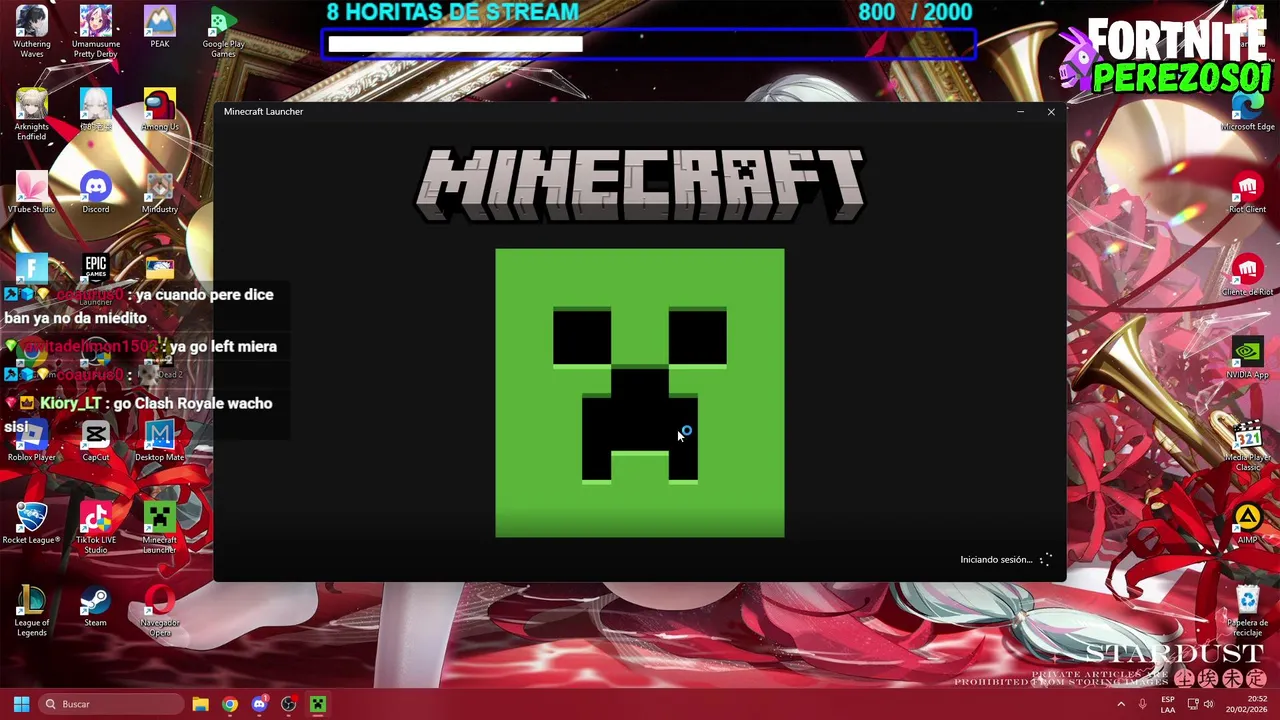The height and width of the screenshot is (720, 1280).
Task: Open NVIDIA App desktop shortcut
Action: coord(1248,358)
